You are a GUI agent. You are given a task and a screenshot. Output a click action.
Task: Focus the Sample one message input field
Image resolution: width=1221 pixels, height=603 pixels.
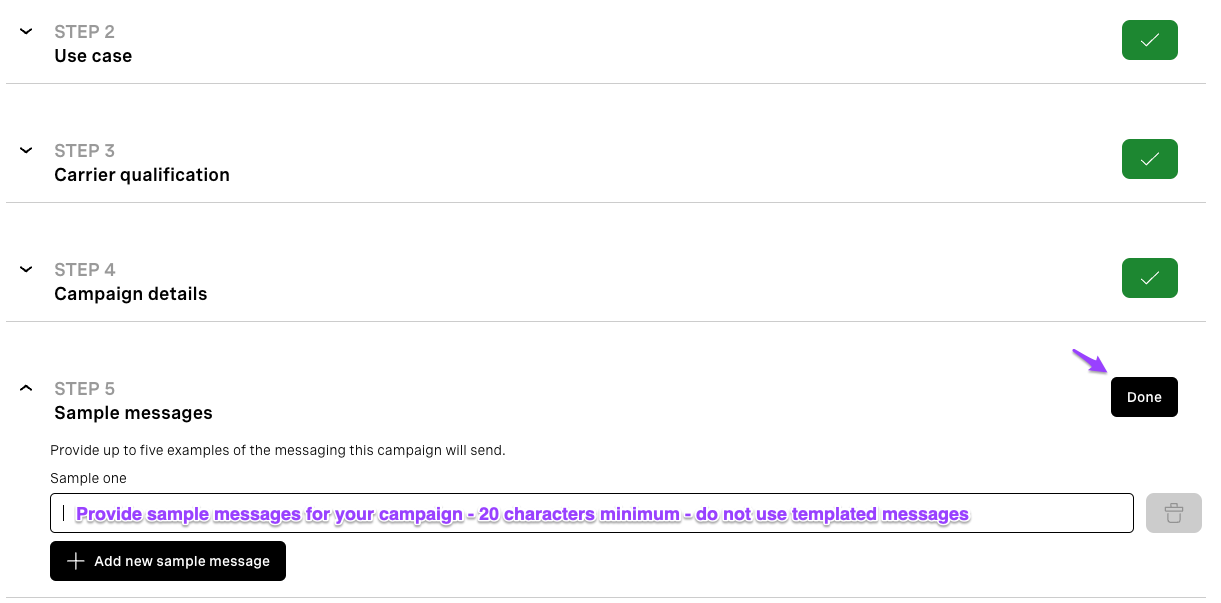592,513
